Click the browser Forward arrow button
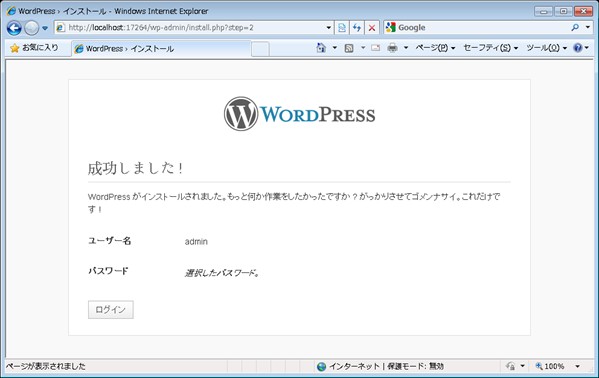 (x=31, y=28)
